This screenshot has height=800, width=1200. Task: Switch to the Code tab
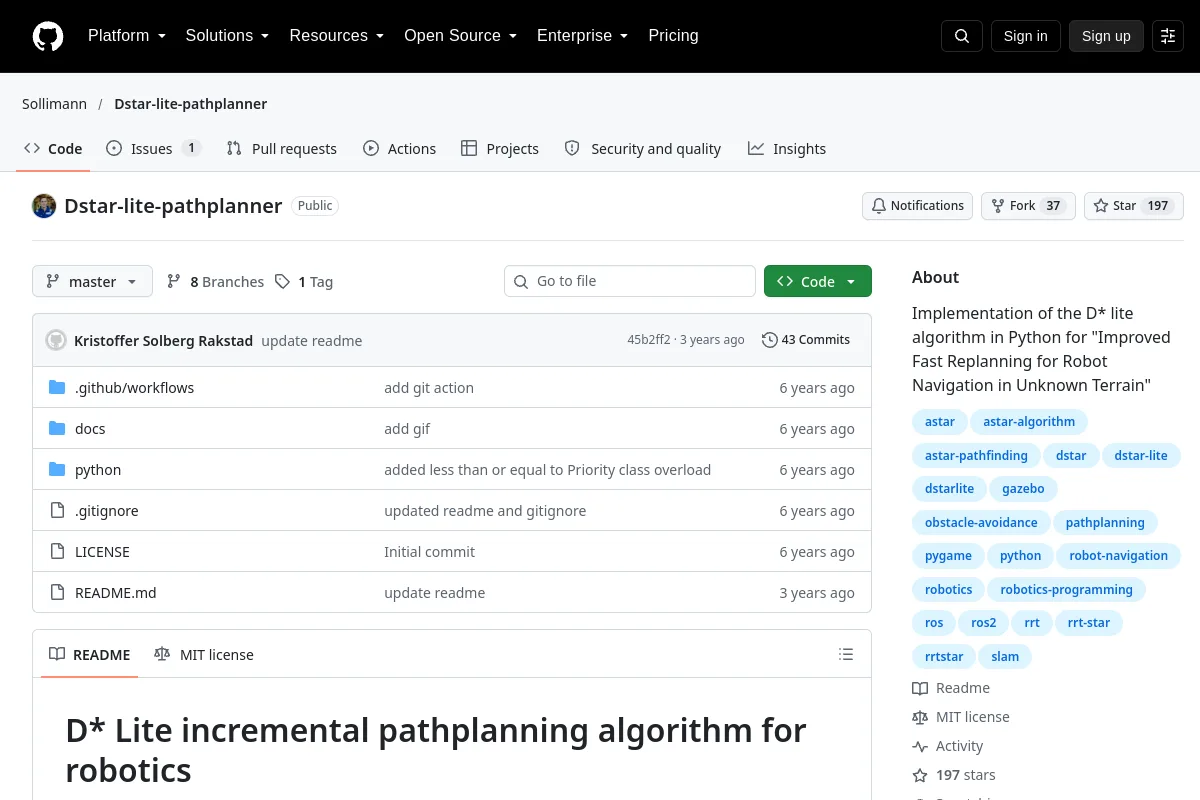[53, 149]
